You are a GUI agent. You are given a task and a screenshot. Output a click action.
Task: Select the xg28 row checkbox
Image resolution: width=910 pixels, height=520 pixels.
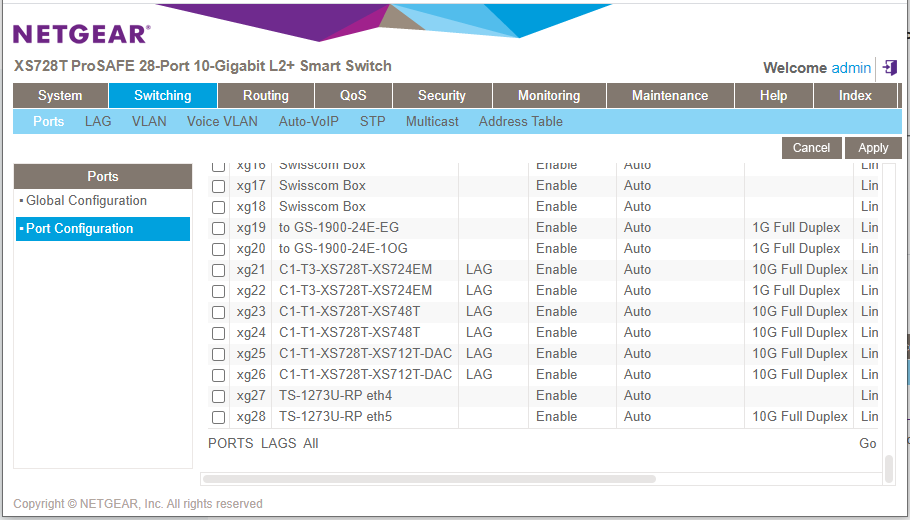tap(218, 417)
